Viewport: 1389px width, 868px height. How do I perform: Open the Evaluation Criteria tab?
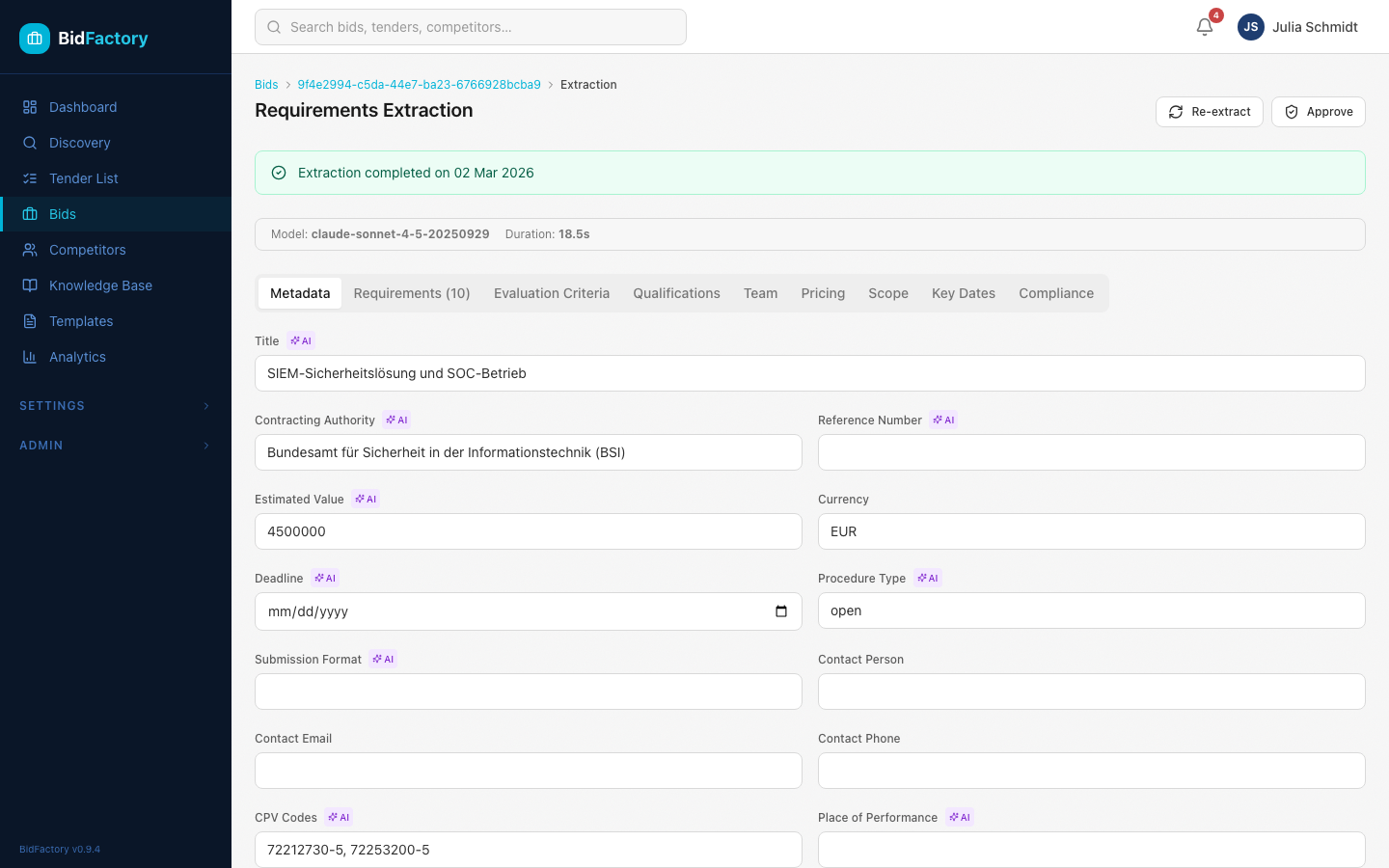click(552, 293)
